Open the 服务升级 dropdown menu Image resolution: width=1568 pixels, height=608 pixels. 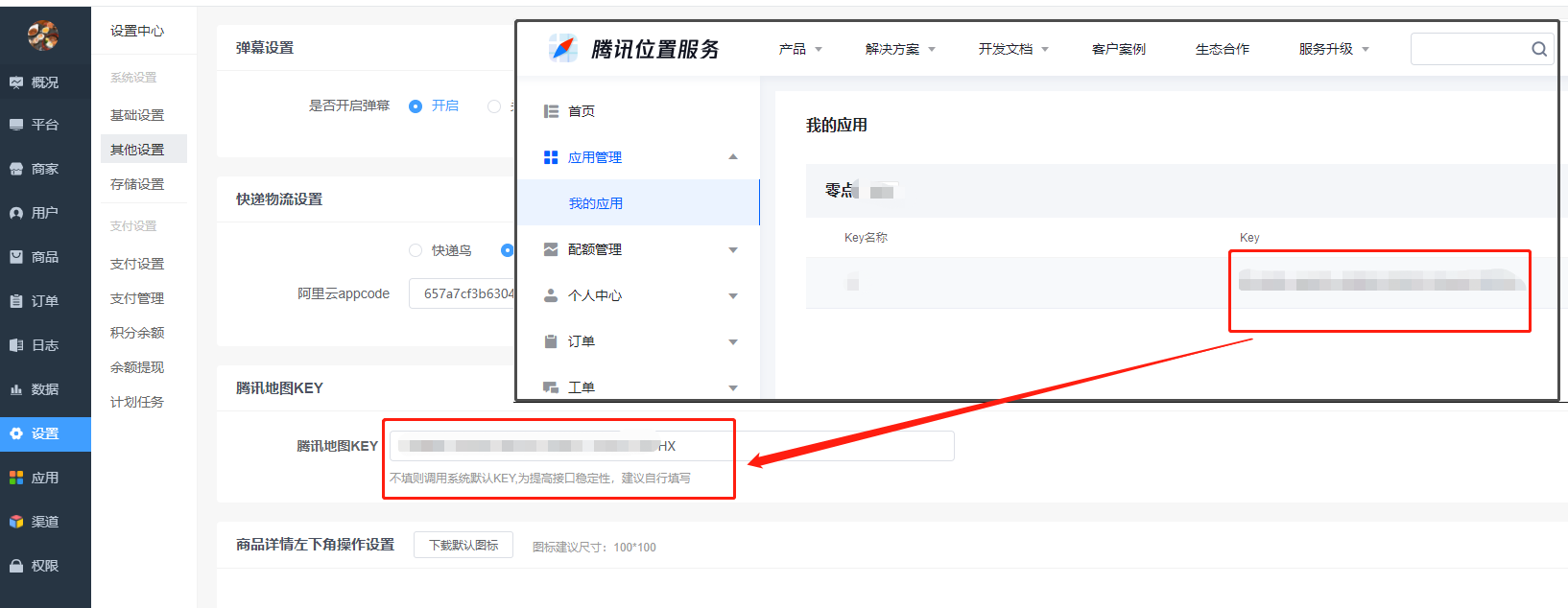1334,49
